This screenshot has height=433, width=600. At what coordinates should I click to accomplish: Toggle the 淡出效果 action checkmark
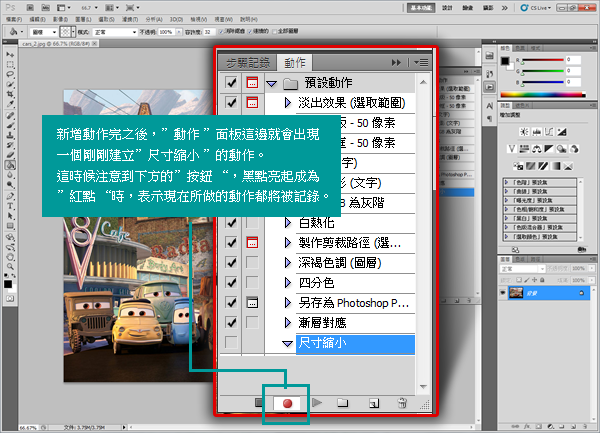[x=231, y=103]
